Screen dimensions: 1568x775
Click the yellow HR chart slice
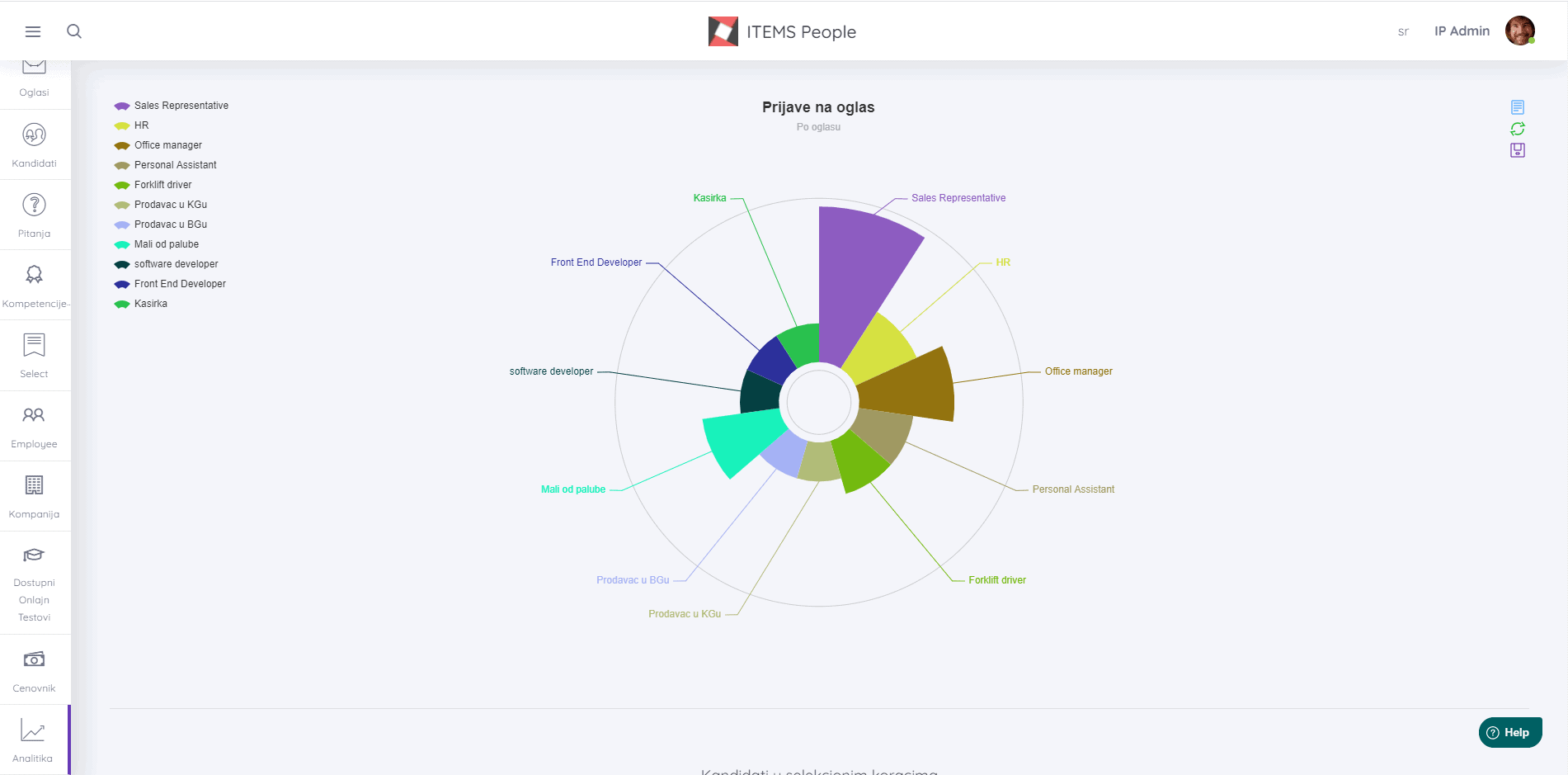[881, 348]
